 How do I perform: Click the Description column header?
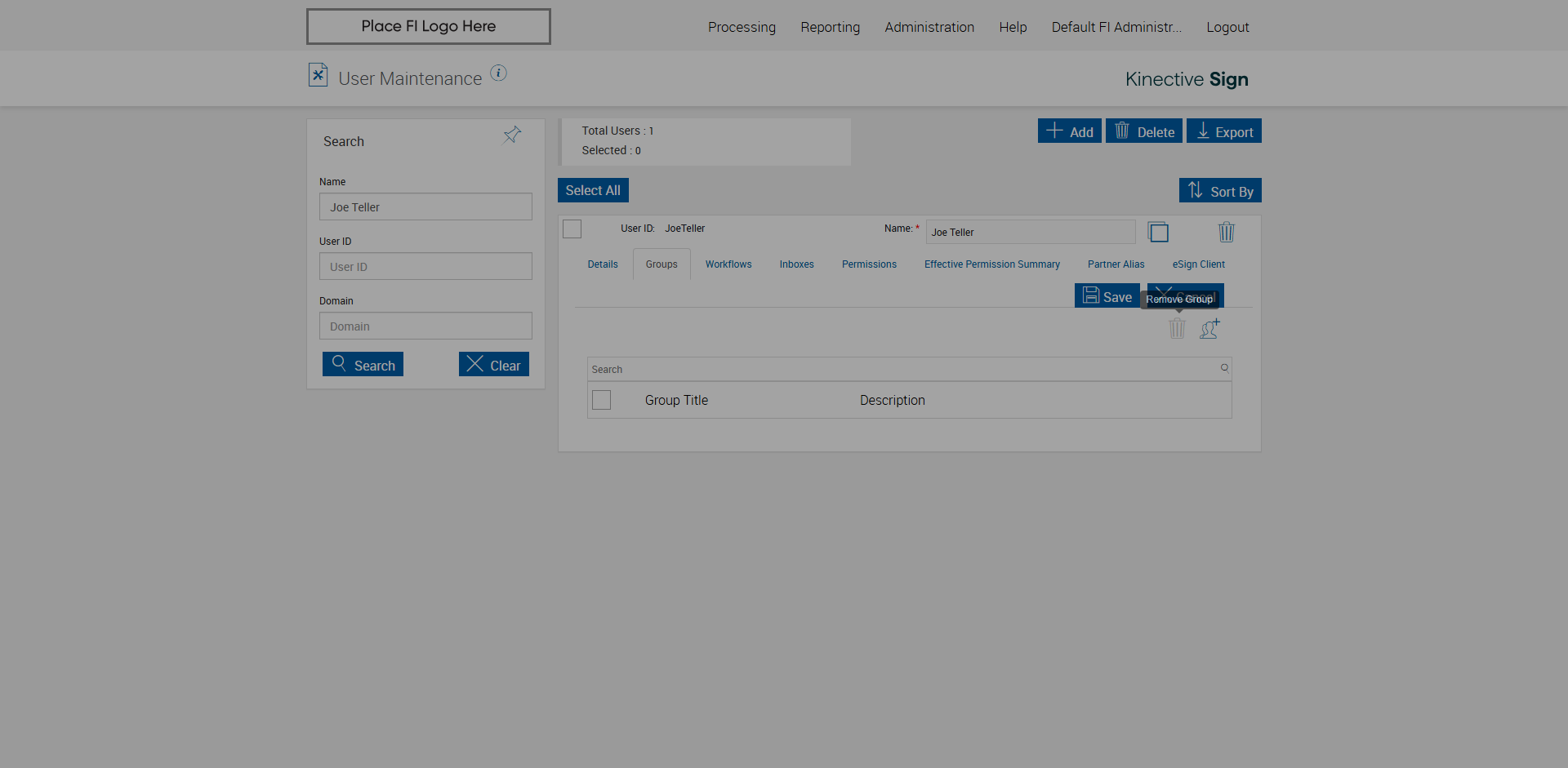(892, 400)
